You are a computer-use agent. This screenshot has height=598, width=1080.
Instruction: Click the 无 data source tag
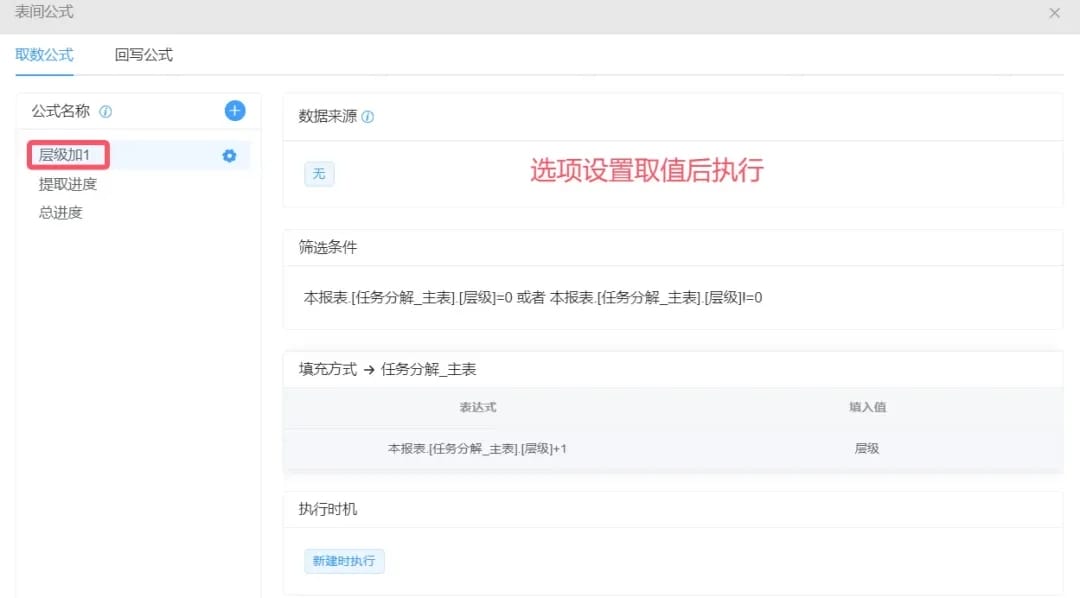click(319, 174)
